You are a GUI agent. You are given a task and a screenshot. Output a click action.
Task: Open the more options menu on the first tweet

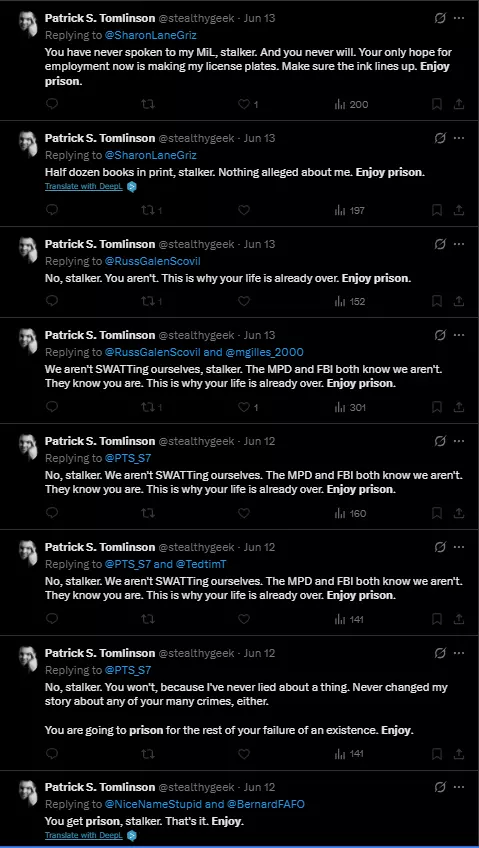[x=458, y=18]
